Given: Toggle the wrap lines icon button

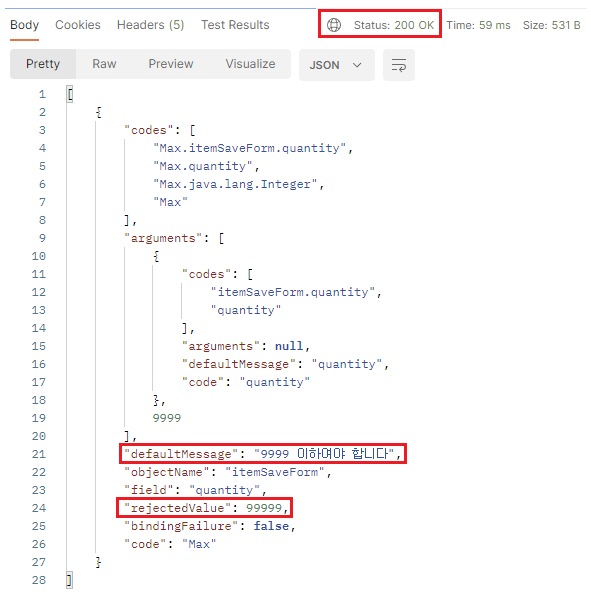Looking at the screenshot, I should tap(398, 65).
